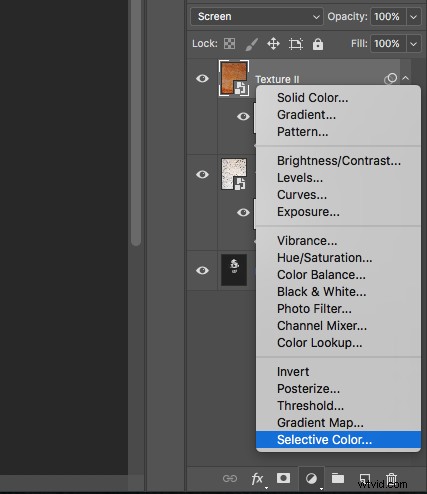Open layer style fx menu

point(258,479)
